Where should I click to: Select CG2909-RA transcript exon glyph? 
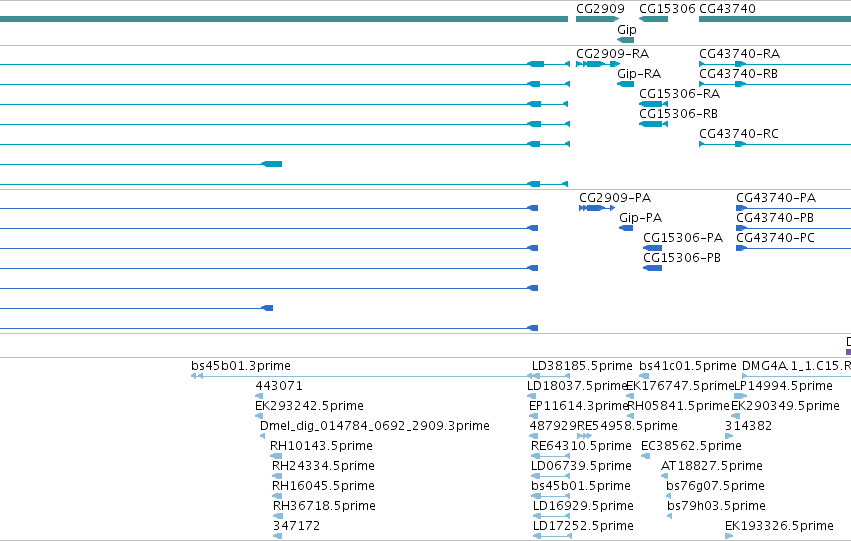coord(598,64)
